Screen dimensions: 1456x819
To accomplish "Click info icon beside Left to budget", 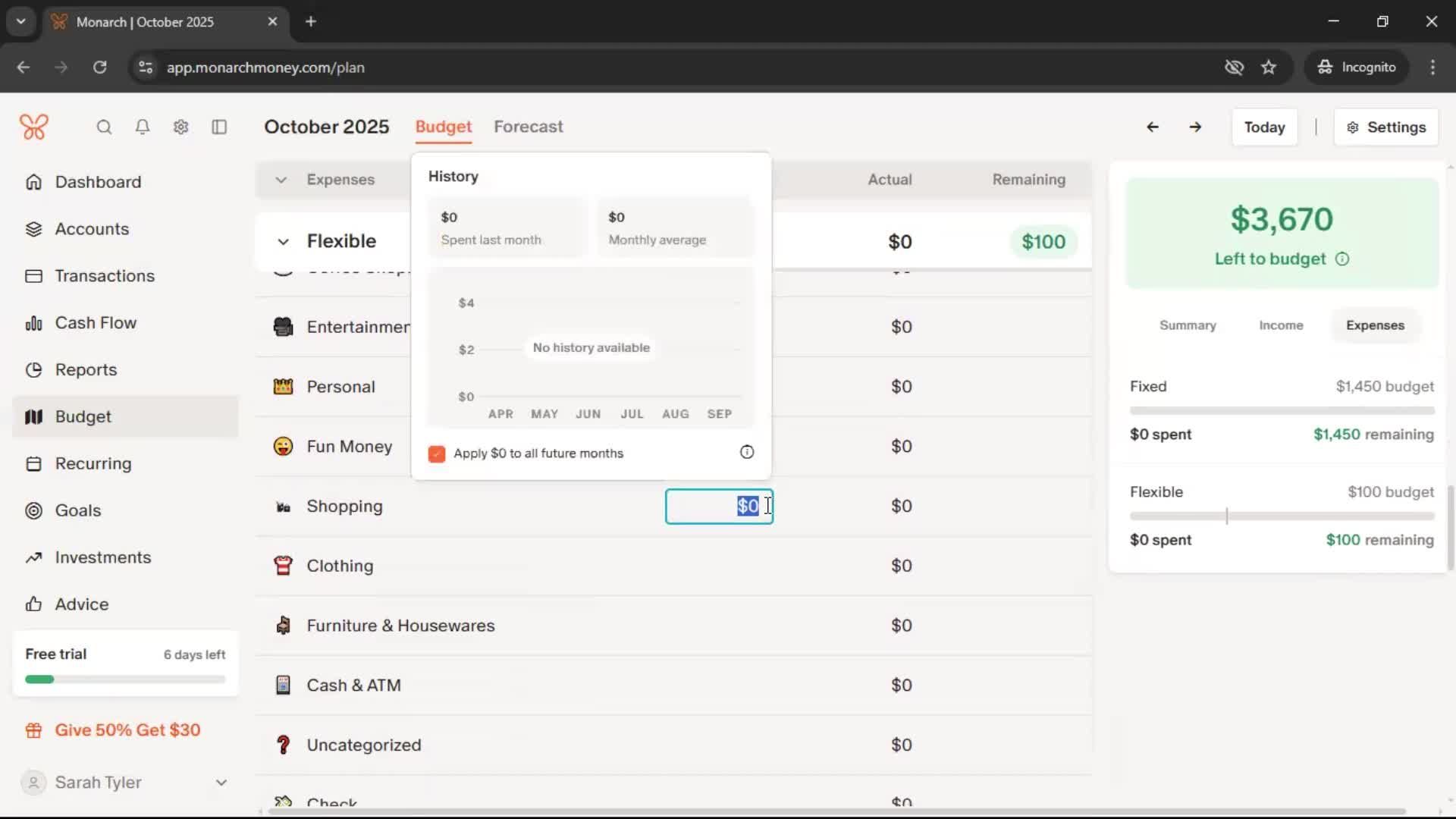I will click(x=1342, y=259).
